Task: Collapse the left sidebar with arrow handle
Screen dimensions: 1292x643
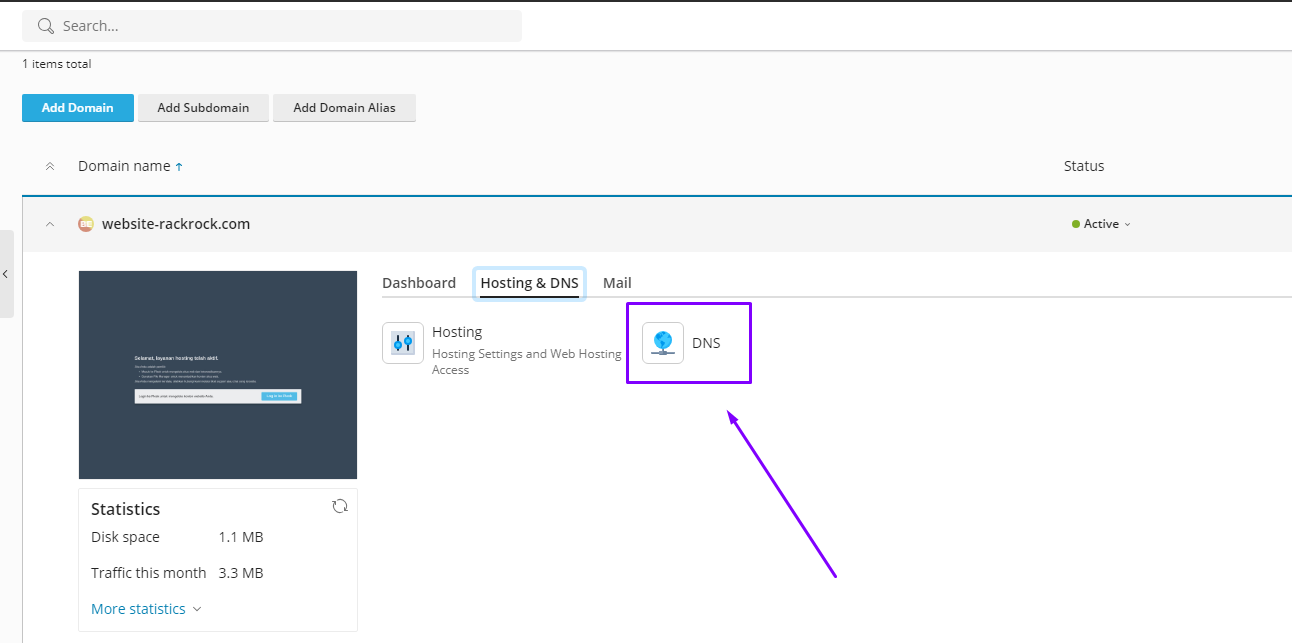Action: pos(6,274)
